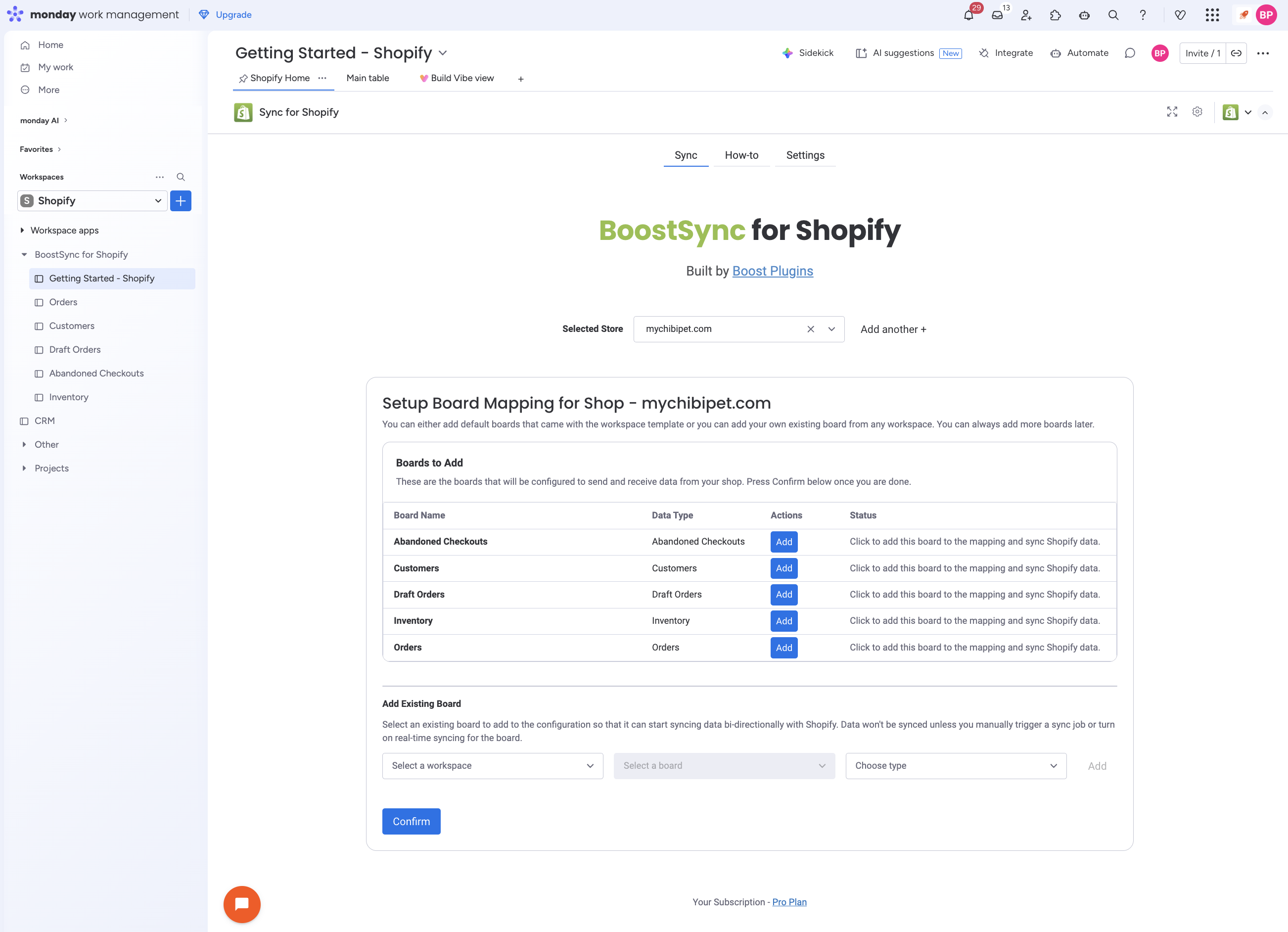The height and width of the screenshot is (932, 1288).
Task: Collapse the Sync for Shopify view header
Action: click(x=1265, y=112)
